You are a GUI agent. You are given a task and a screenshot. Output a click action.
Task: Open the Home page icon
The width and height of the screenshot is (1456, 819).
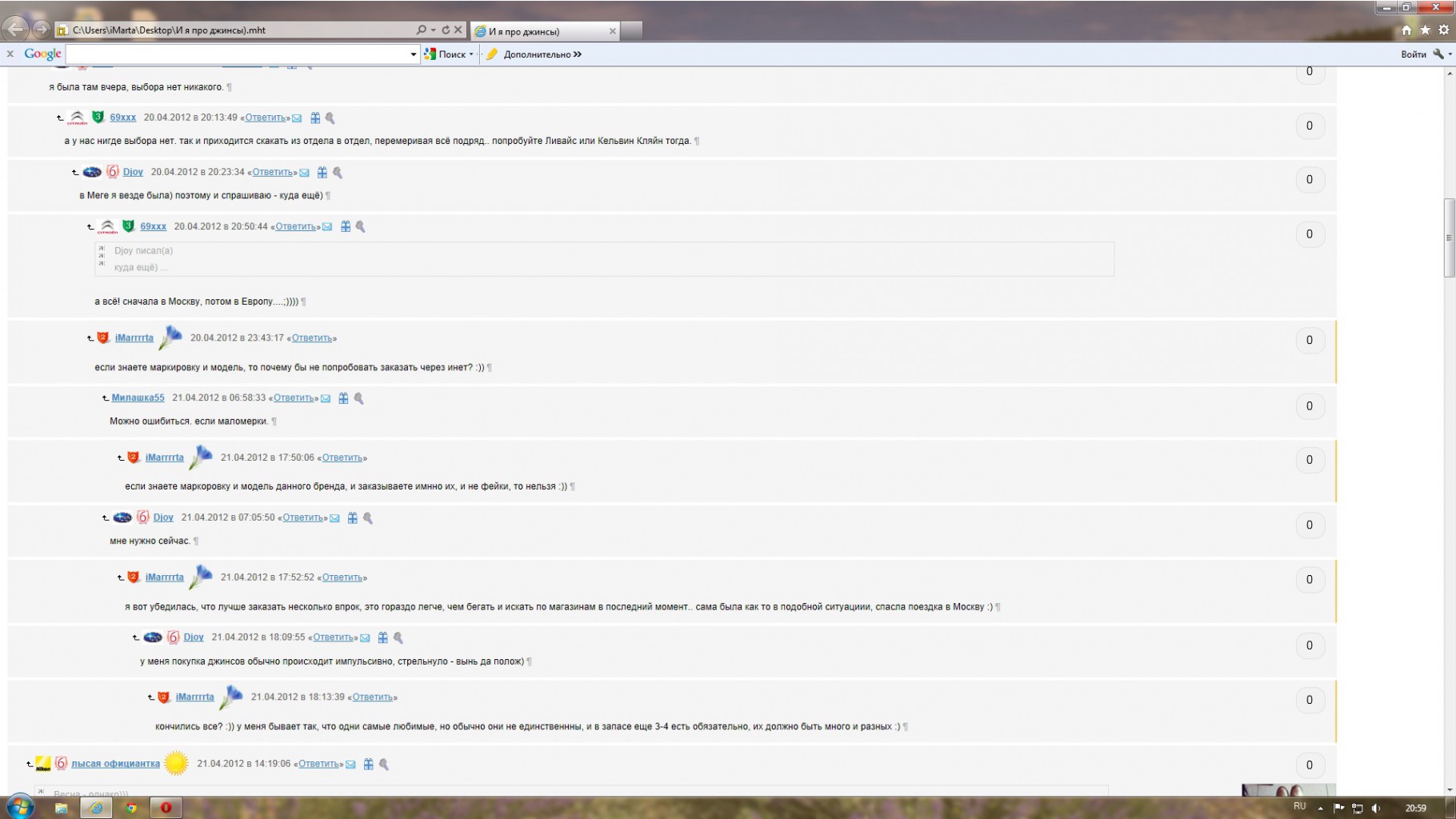pyautogui.click(x=1406, y=30)
